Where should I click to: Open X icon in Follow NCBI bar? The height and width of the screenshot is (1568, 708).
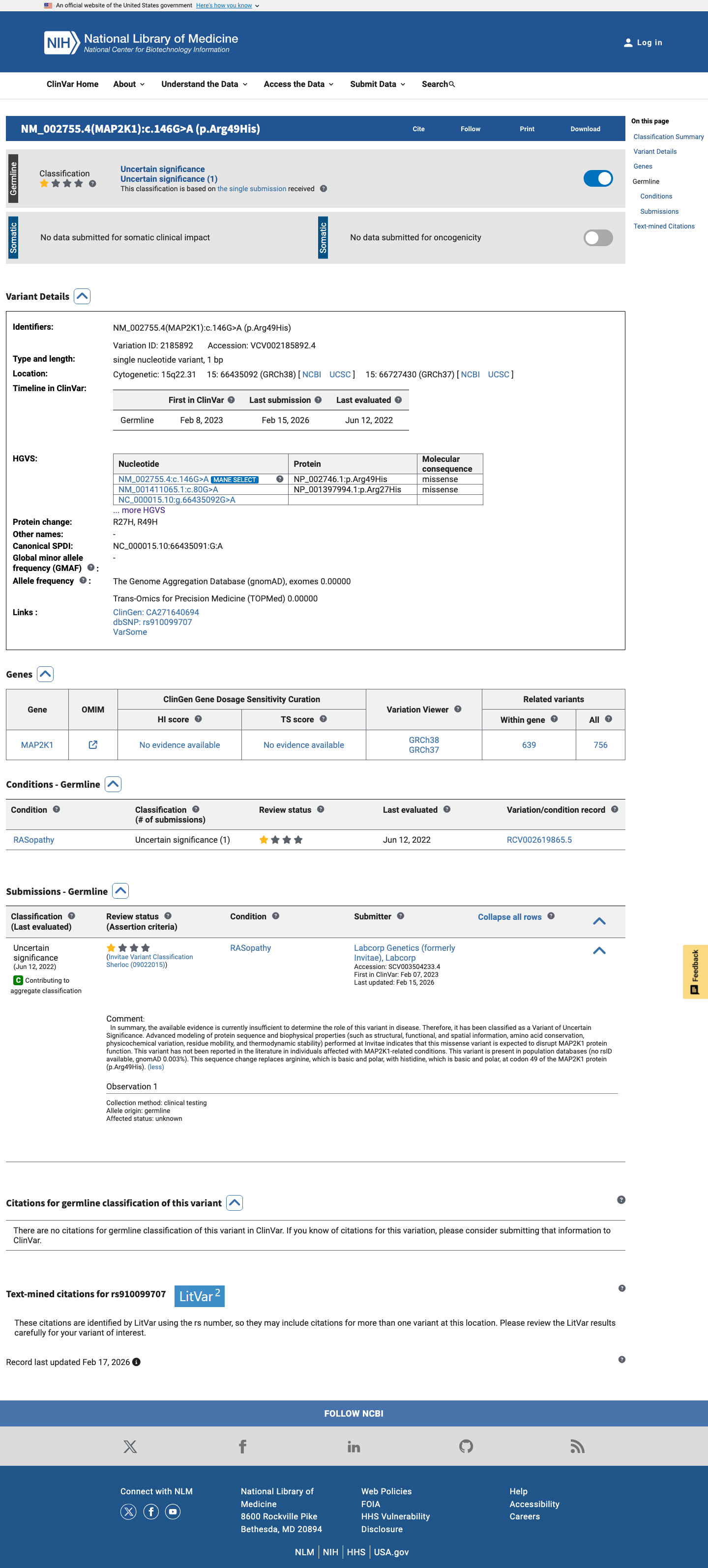[x=130, y=1446]
